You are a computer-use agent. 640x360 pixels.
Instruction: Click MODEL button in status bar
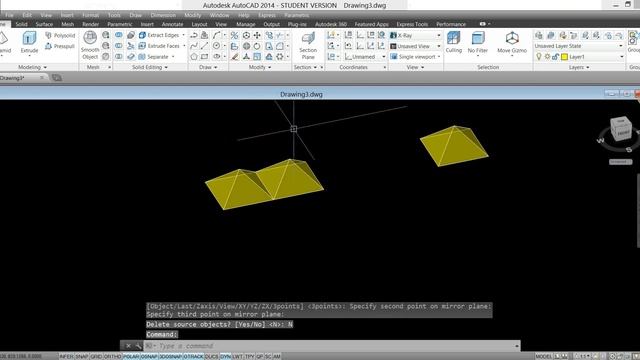(543, 356)
